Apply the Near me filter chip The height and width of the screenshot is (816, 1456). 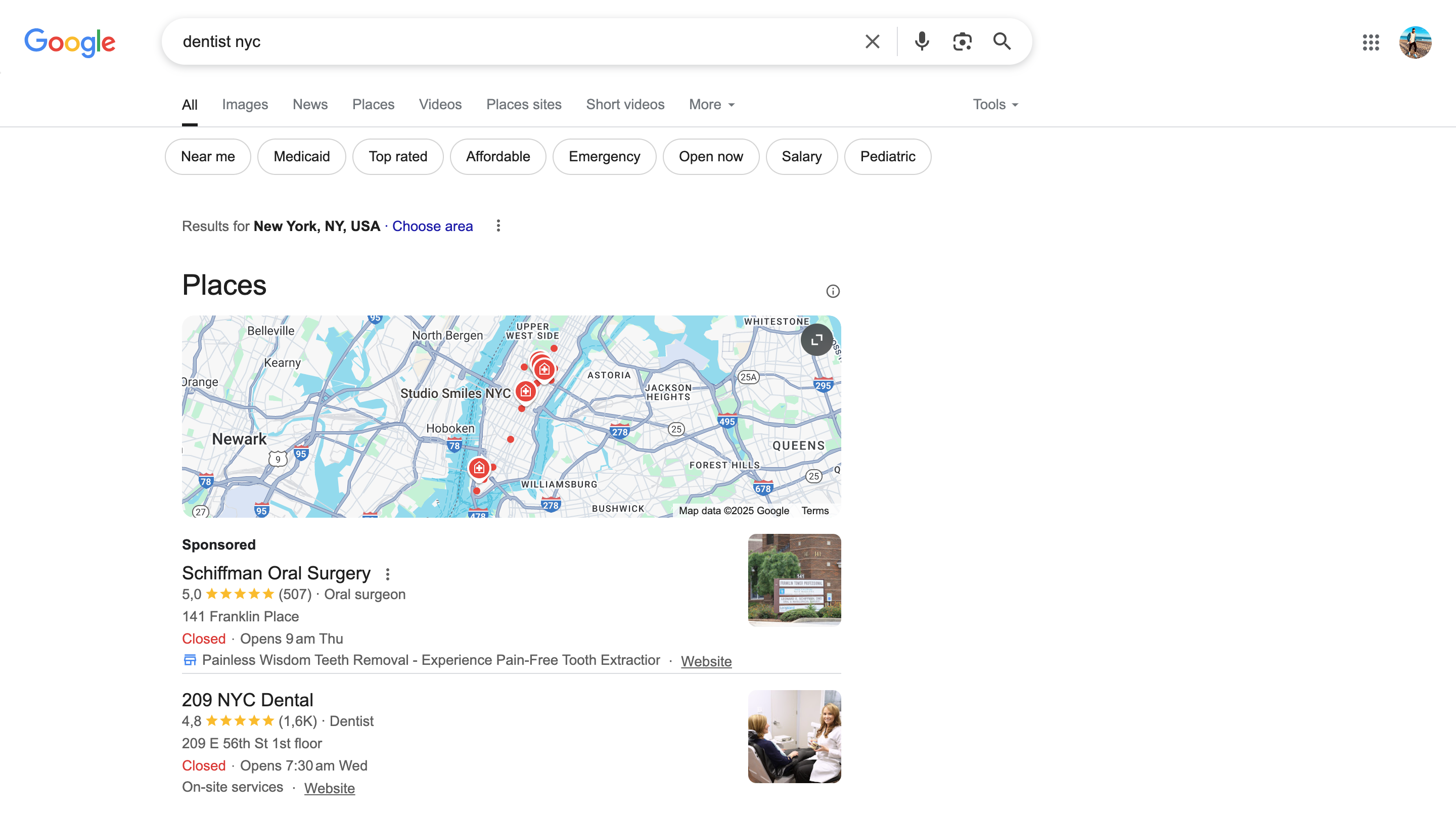pyautogui.click(x=208, y=157)
